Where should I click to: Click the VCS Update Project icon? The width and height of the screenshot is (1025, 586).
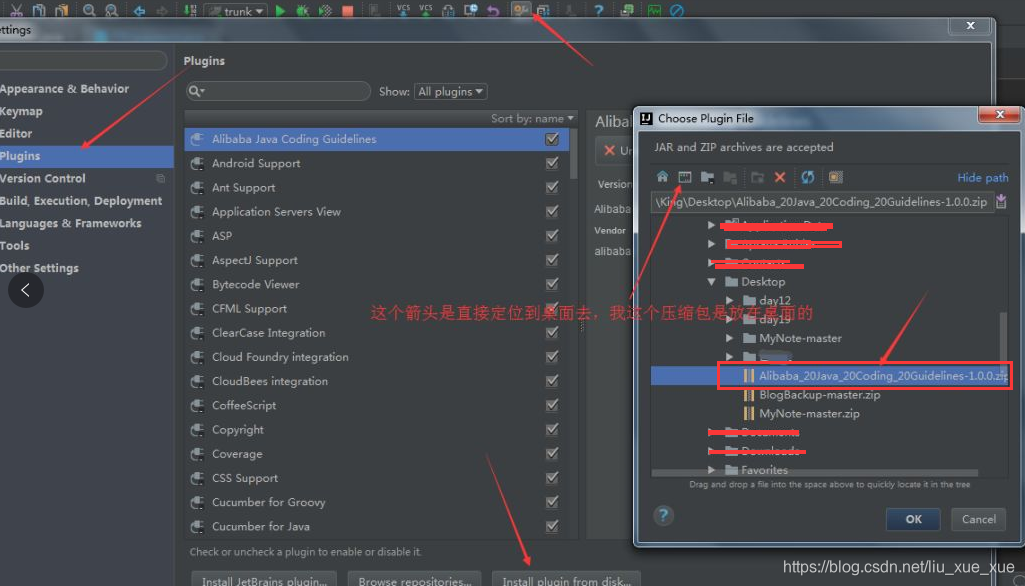pyautogui.click(x=403, y=10)
